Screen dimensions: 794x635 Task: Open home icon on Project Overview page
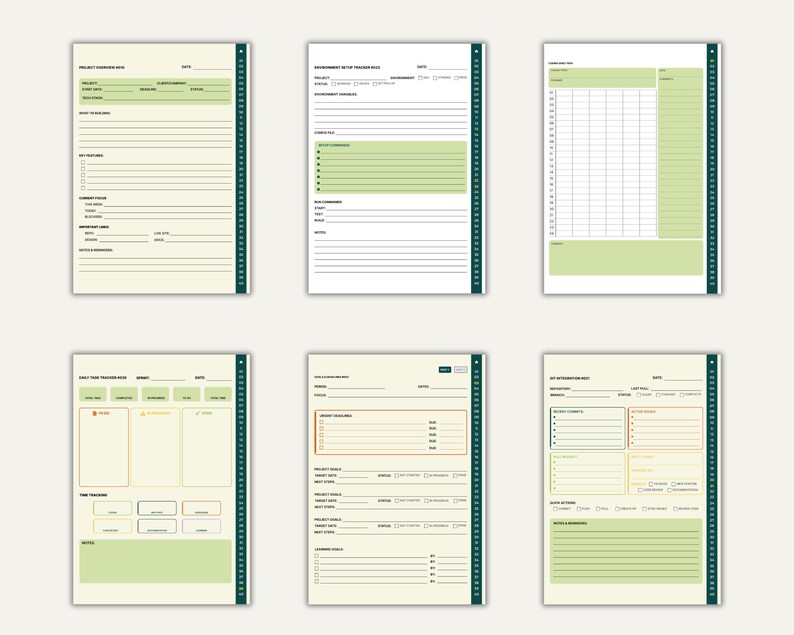[x=241, y=51]
